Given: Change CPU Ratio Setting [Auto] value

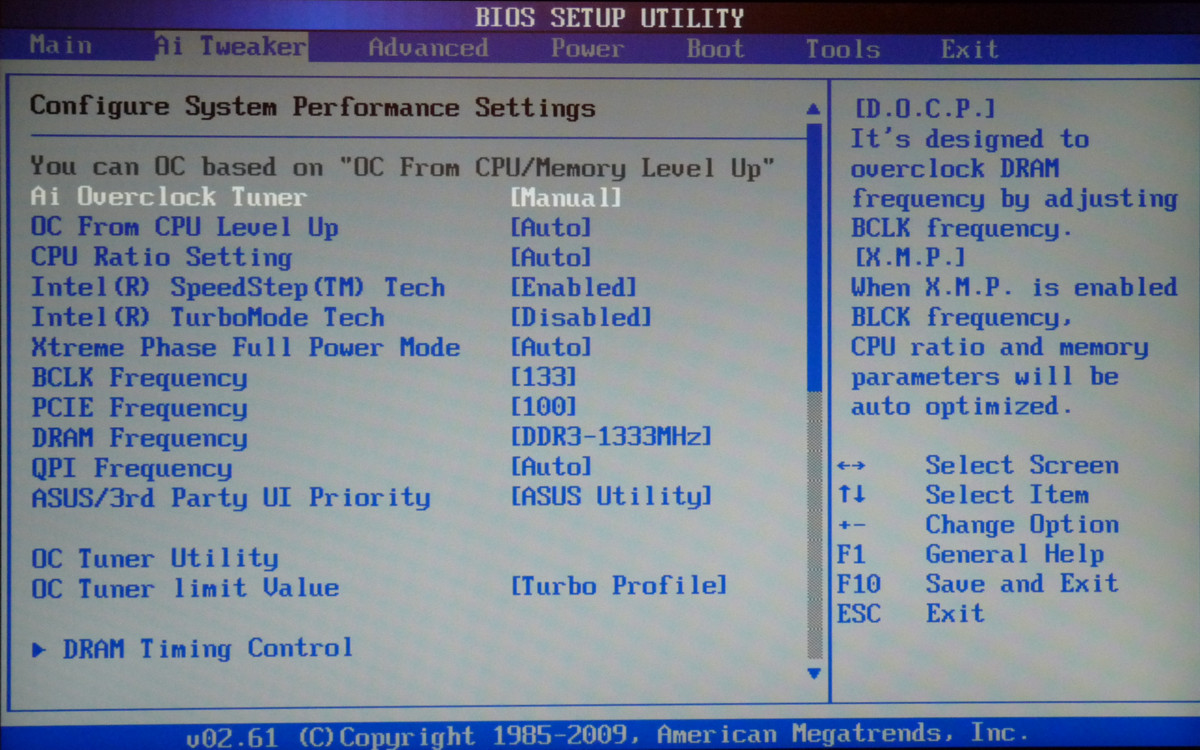Looking at the screenshot, I should [551, 258].
